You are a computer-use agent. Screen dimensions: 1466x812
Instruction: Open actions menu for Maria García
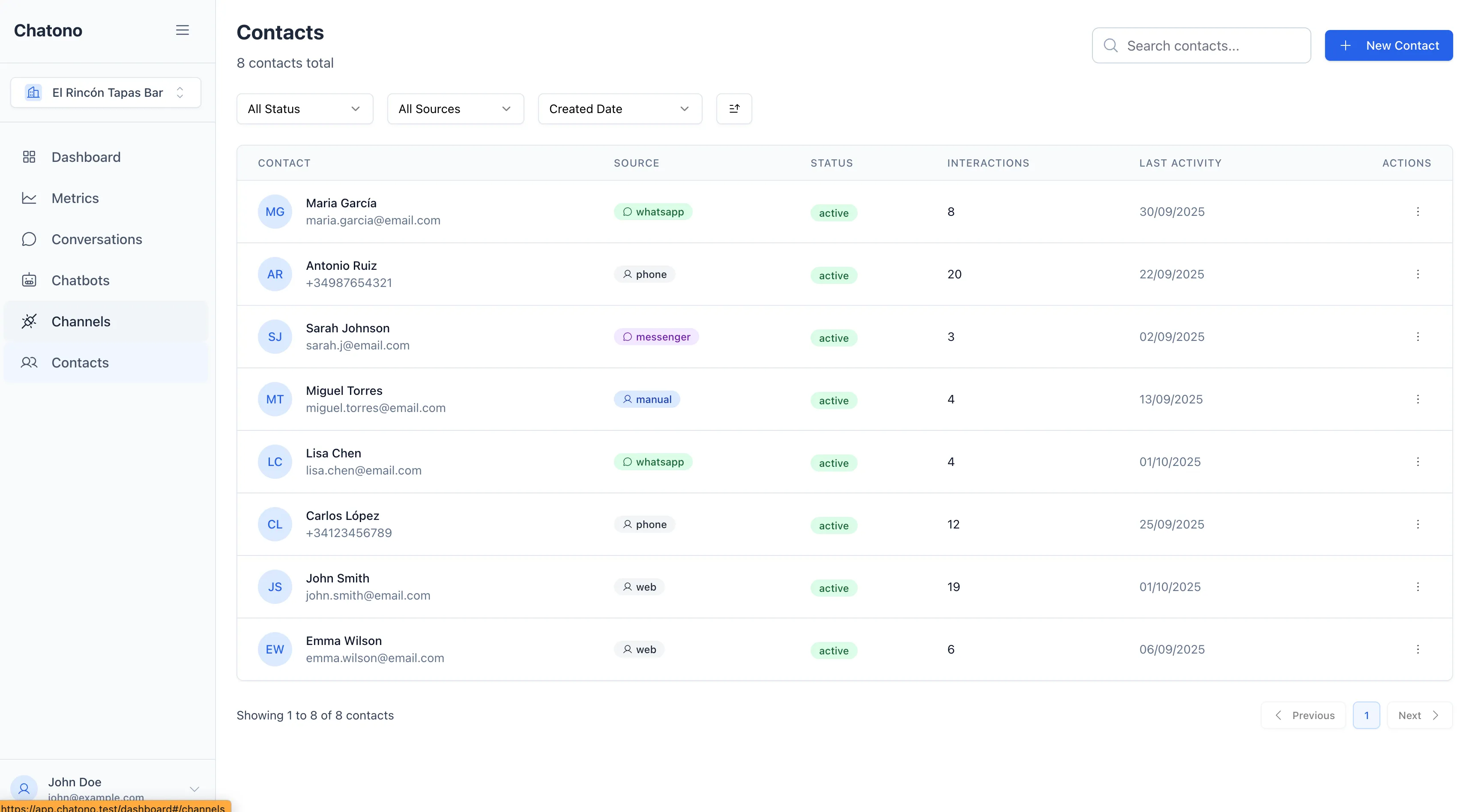point(1417,212)
